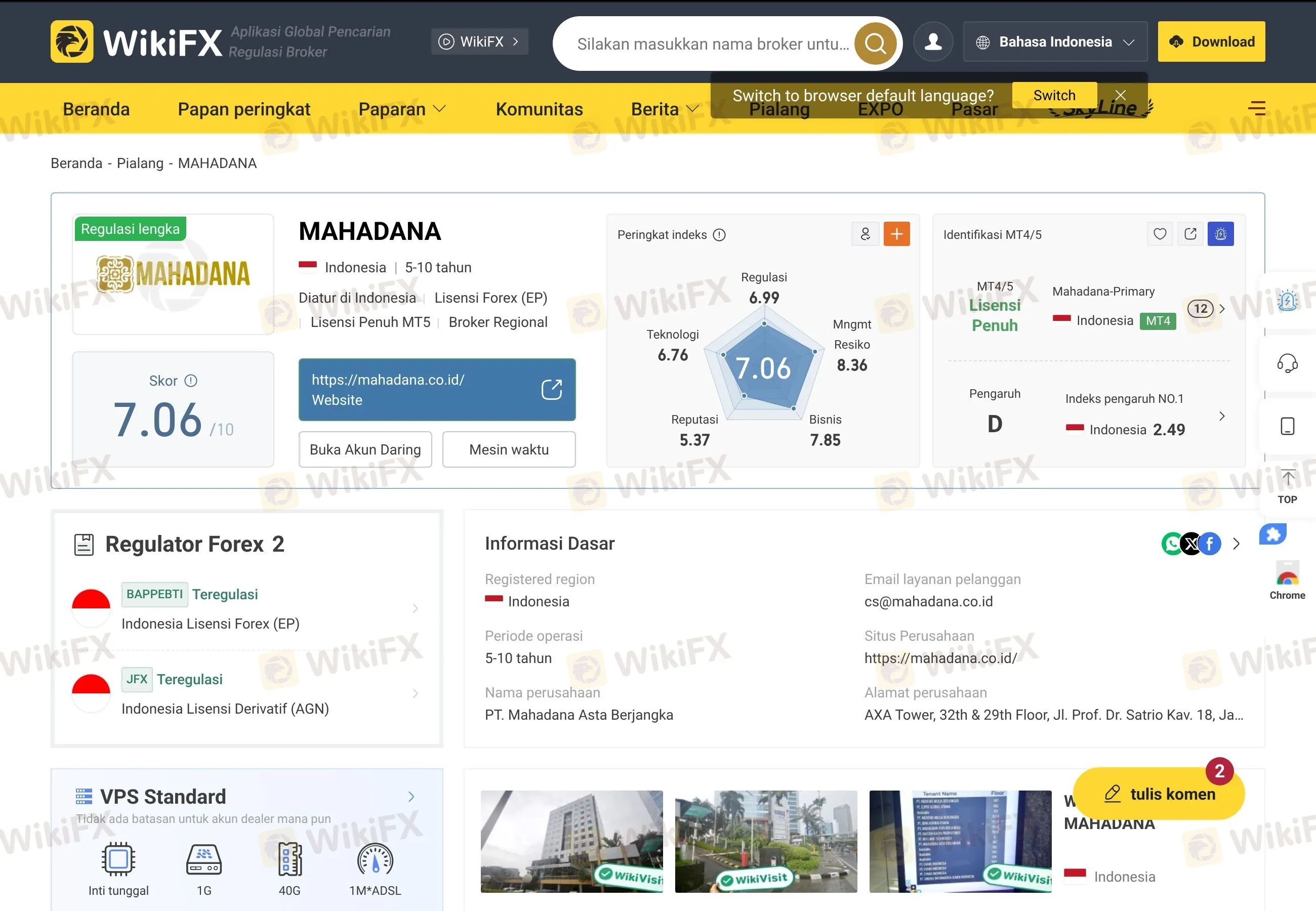1316x911 pixels.
Task: Click the Mesin waktu button
Action: click(509, 450)
